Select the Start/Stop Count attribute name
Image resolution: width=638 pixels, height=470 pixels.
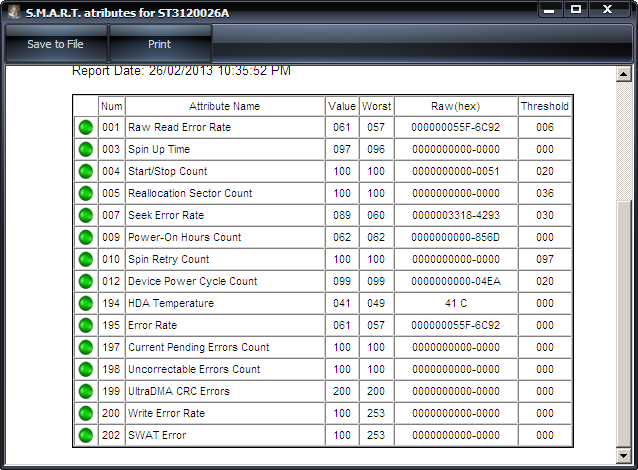point(168,171)
